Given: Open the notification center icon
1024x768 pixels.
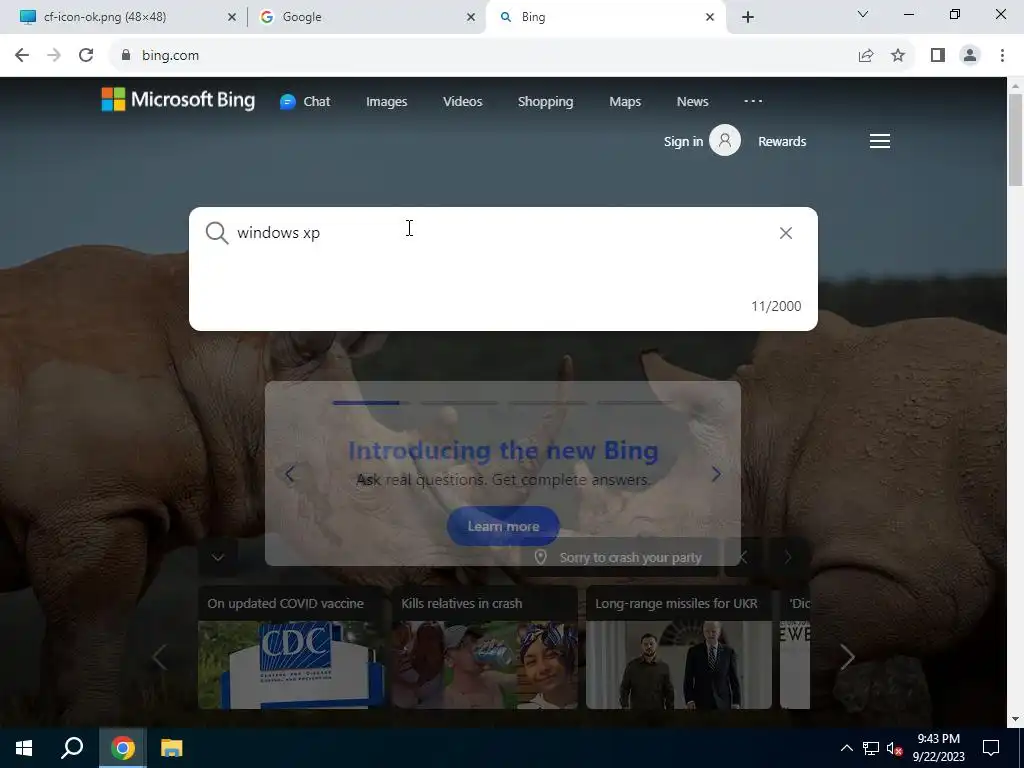Looking at the screenshot, I should point(991,748).
